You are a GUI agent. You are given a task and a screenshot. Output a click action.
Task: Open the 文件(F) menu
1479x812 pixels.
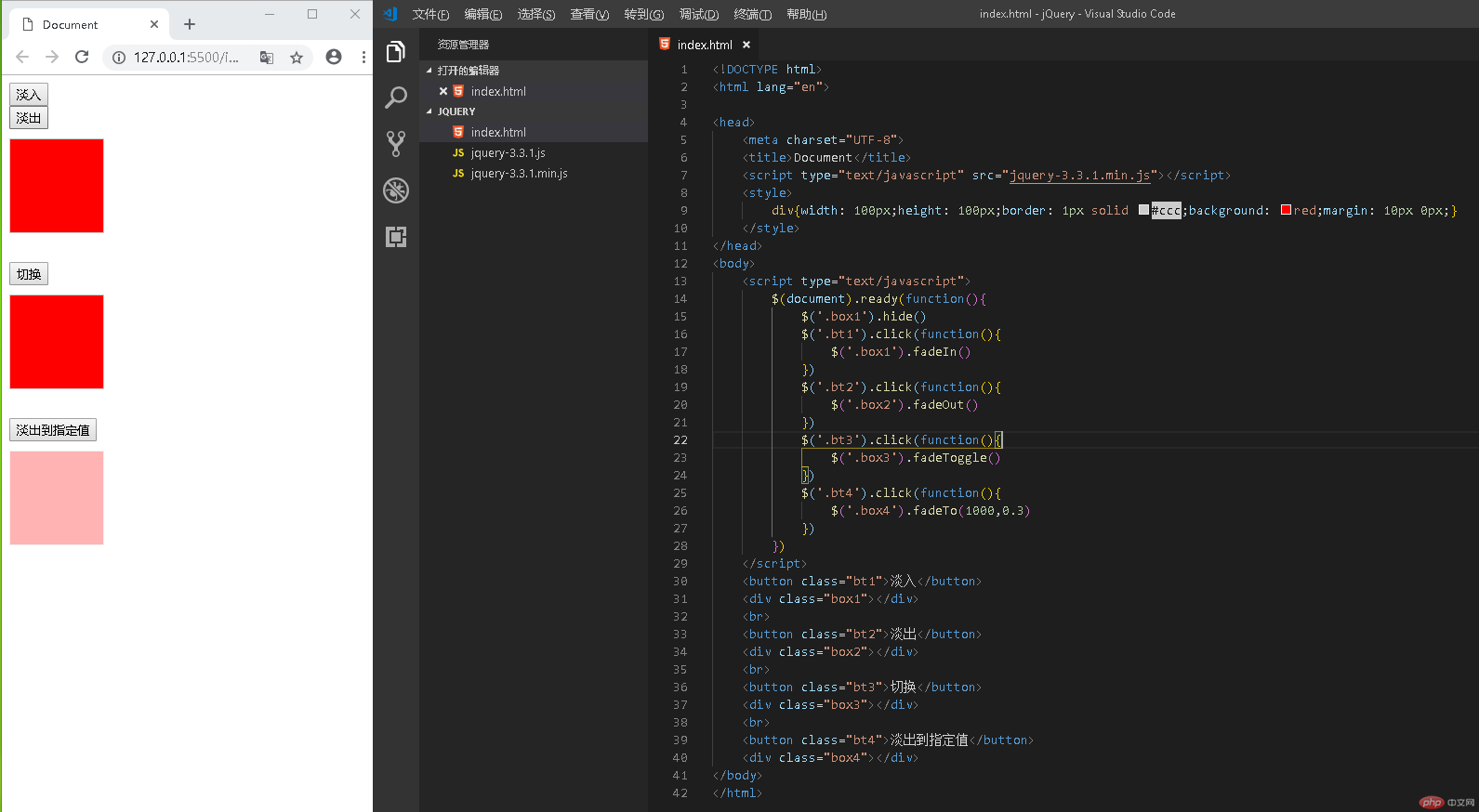[x=430, y=14]
